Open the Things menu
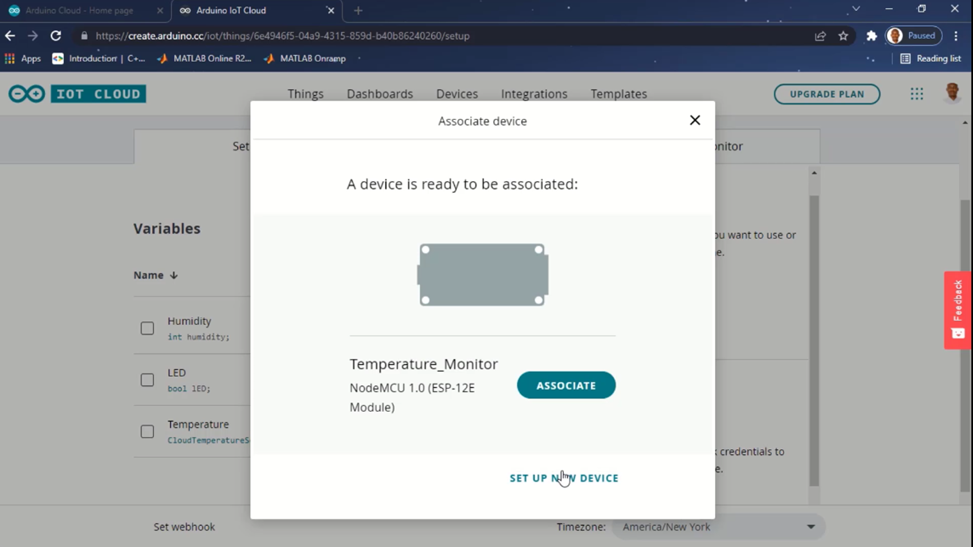This screenshot has height=547, width=973. pyautogui.click(x=305, y=94)
